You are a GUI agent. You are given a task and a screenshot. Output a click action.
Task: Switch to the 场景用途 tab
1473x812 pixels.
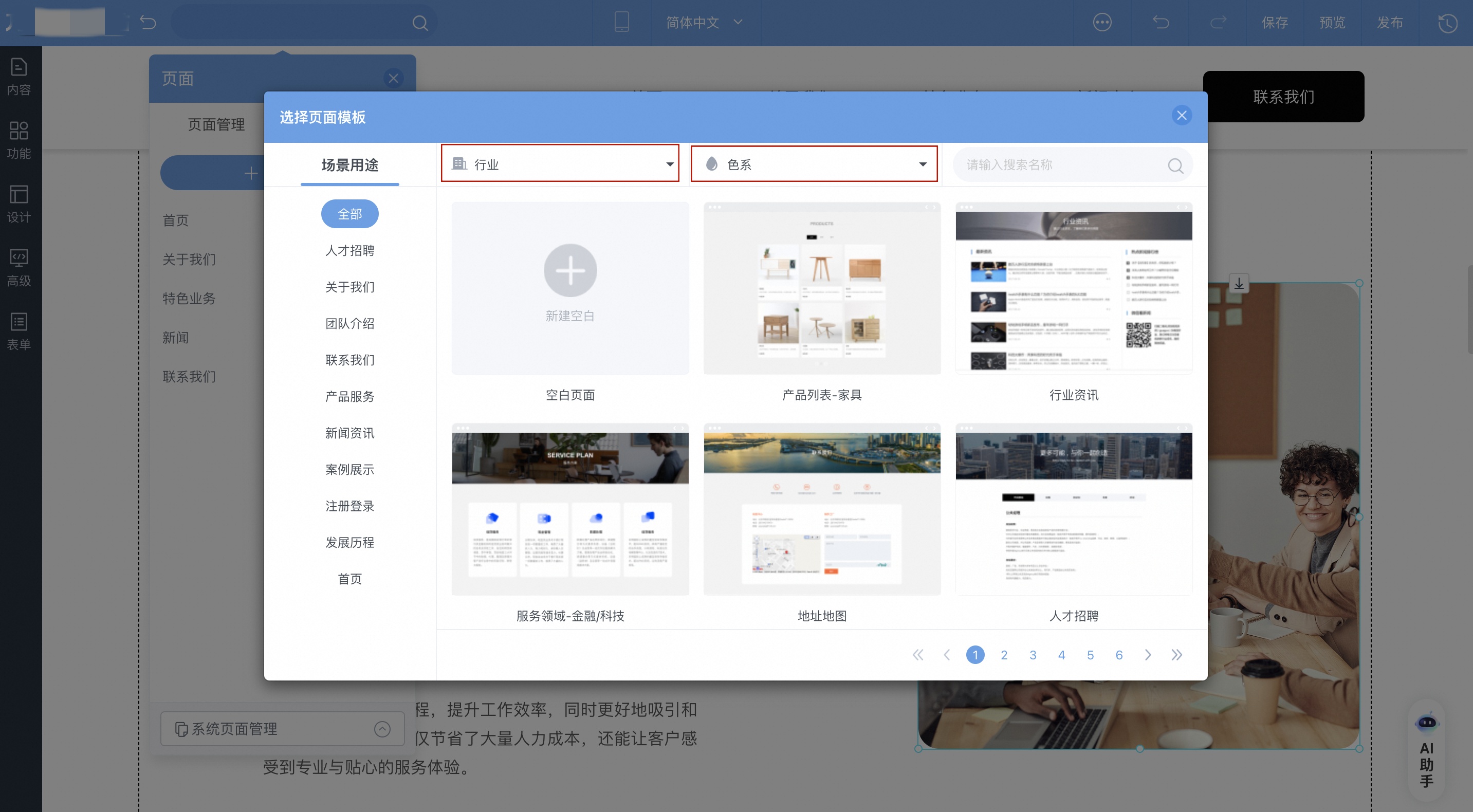click(x=349, y=165)
